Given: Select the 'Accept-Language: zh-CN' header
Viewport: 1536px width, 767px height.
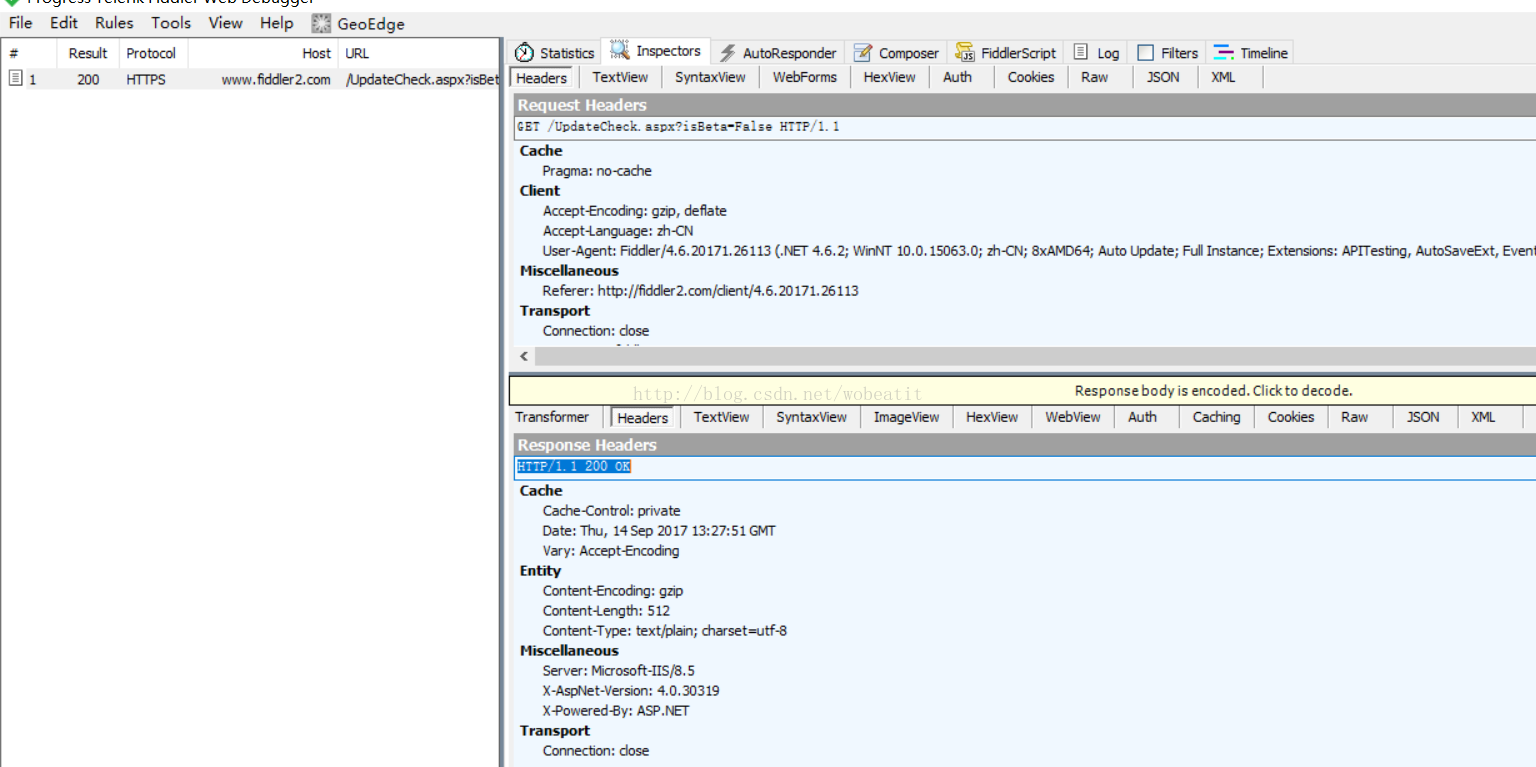Looking at the screenshot, I should coord(618,231).
